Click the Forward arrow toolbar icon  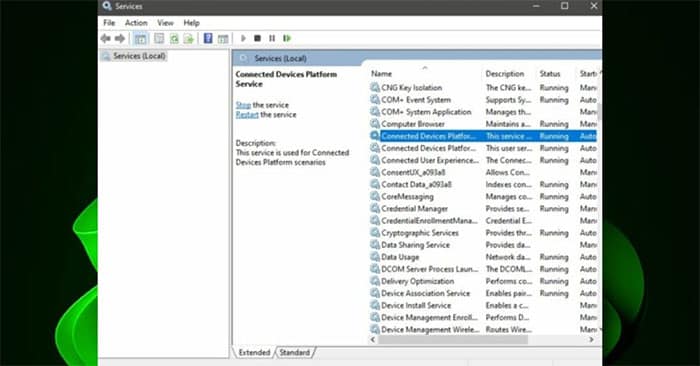pyautogui.click(x=120, y=38)
